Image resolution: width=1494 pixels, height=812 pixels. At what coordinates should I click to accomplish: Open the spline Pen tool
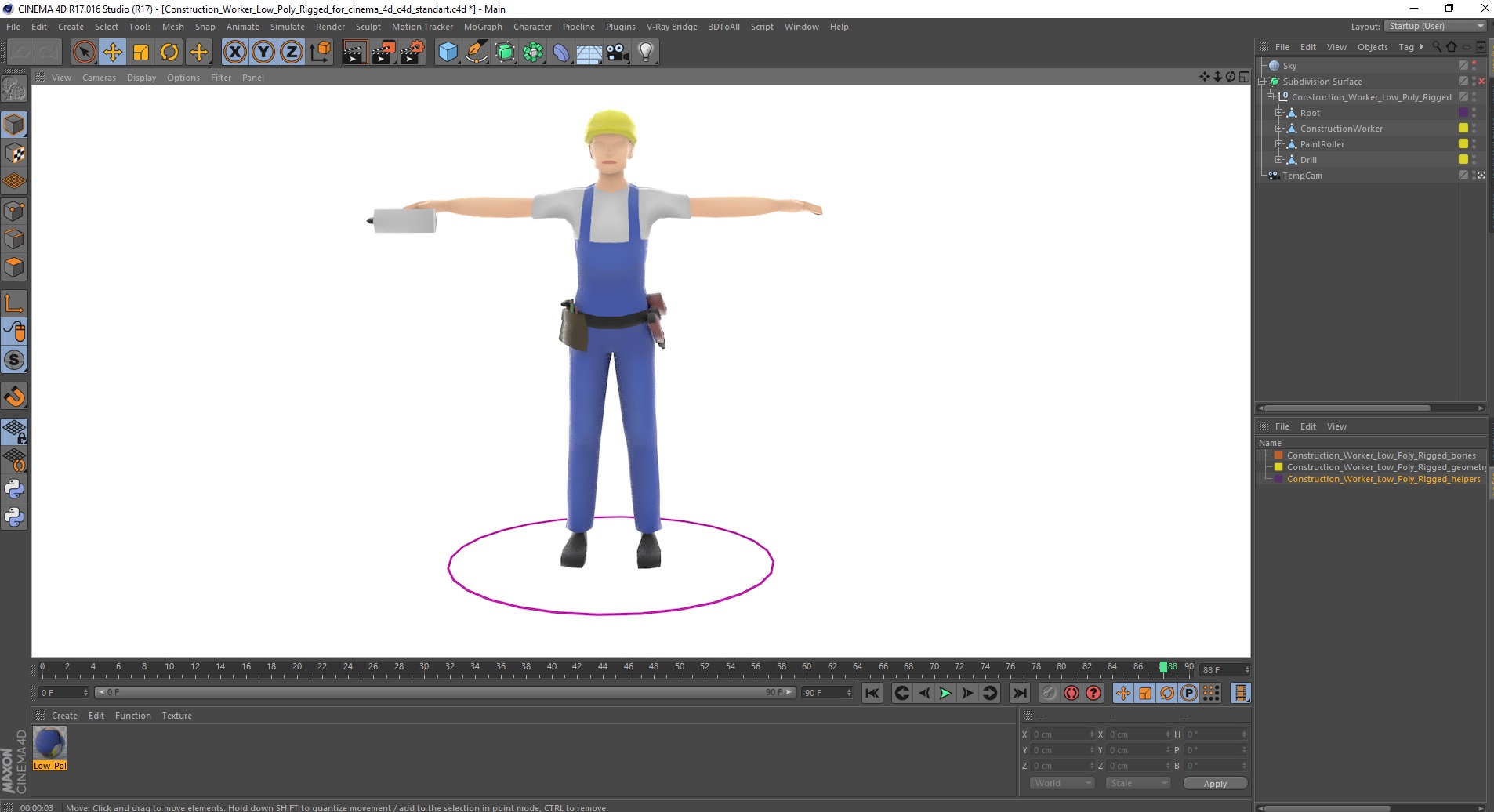point(477,53)
